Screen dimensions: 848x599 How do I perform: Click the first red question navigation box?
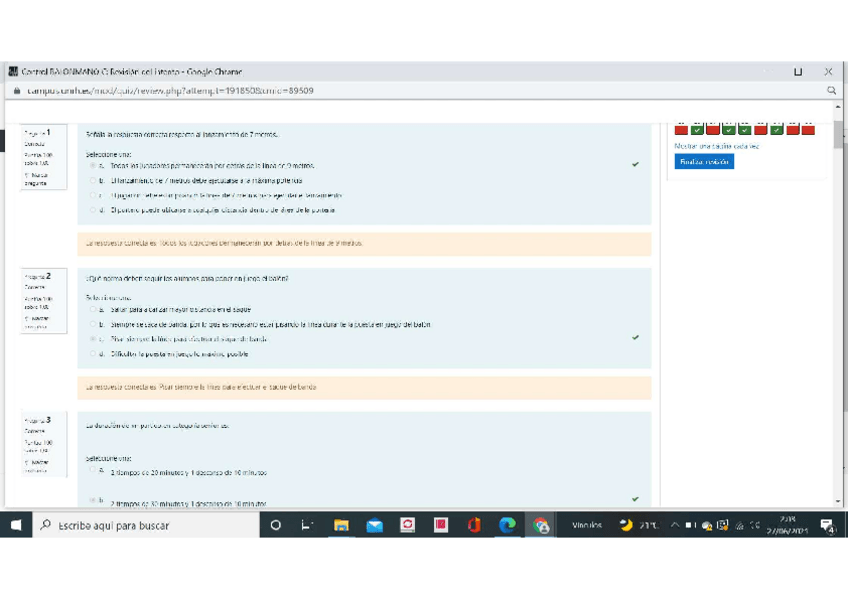(x=681, y=129)
